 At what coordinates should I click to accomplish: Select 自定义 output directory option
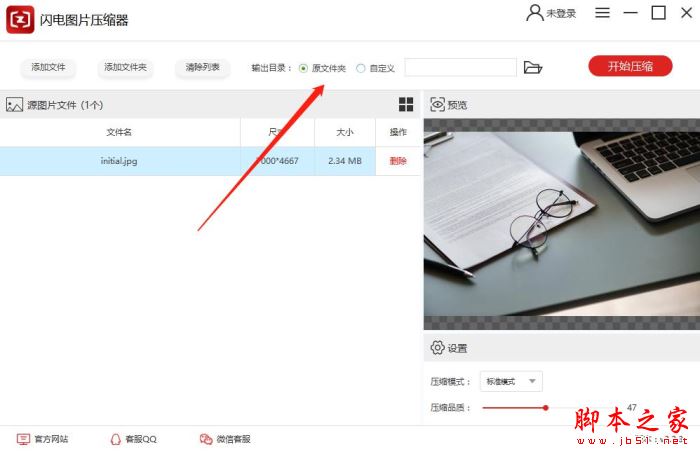[x=361, y=68]
